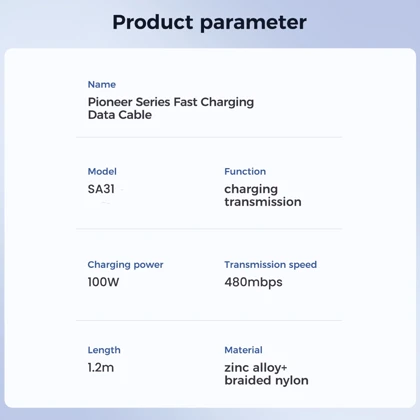Viewport: 420px width, 420px height.
Task: Click the SA31 model value
Action: click(101, 189)
